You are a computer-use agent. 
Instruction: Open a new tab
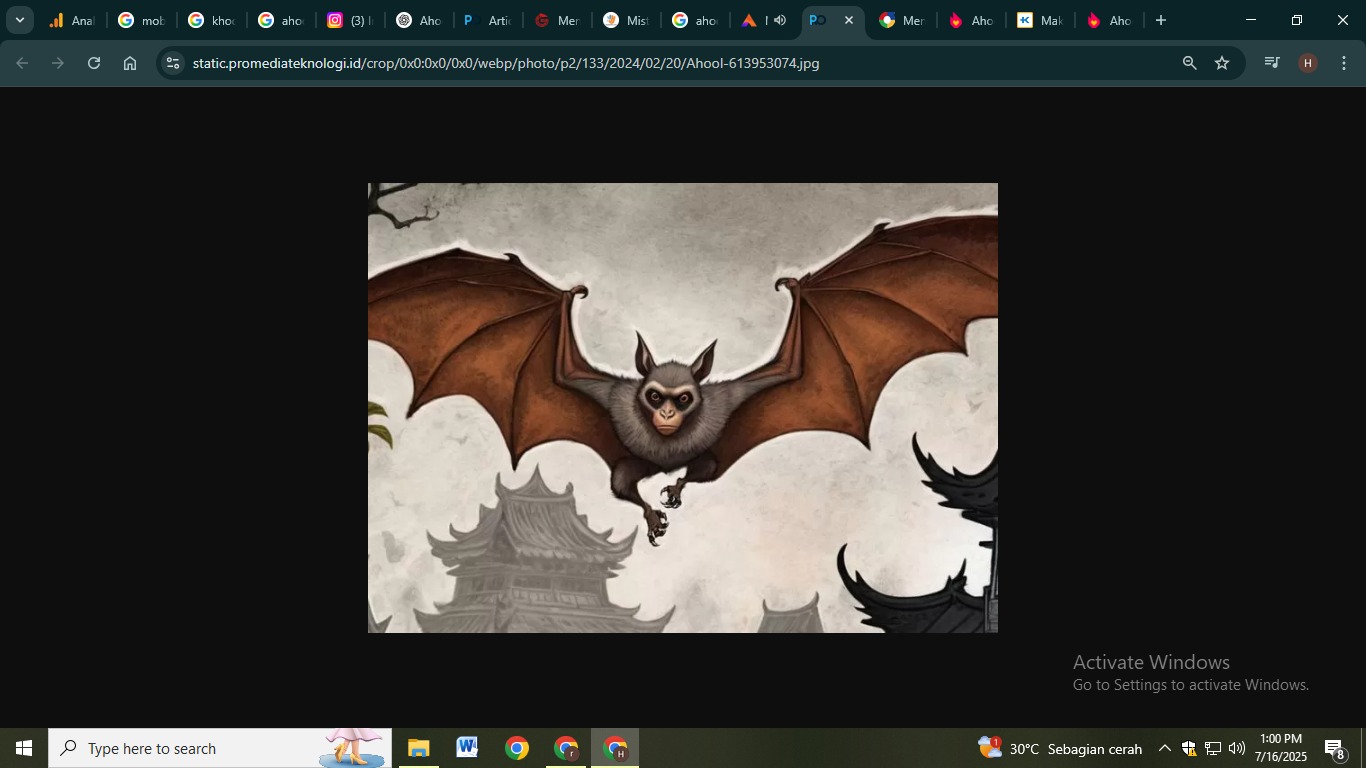pos(1161,20)
